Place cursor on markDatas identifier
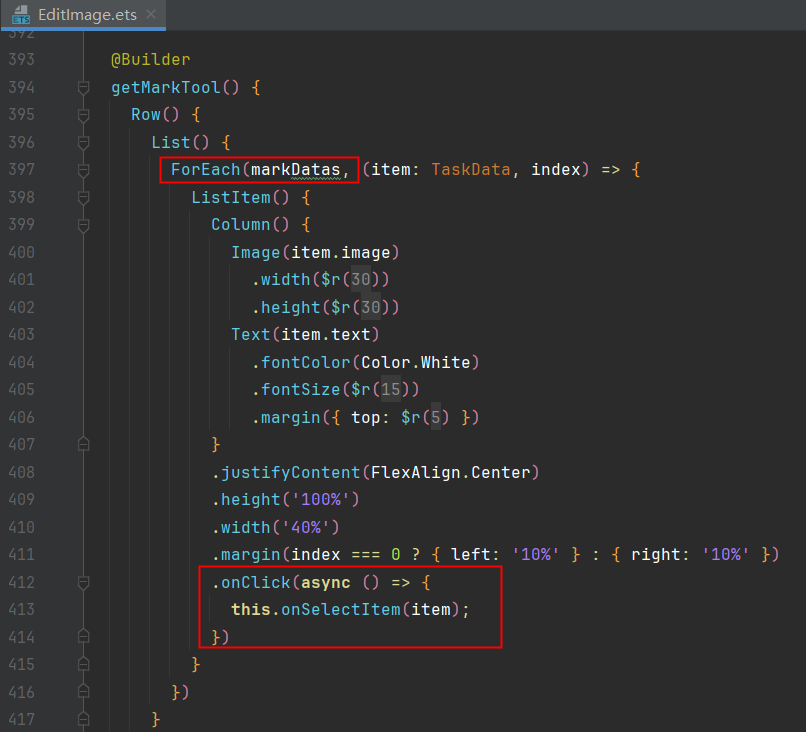This screenshot has width=806, height=732. point(295,170)
